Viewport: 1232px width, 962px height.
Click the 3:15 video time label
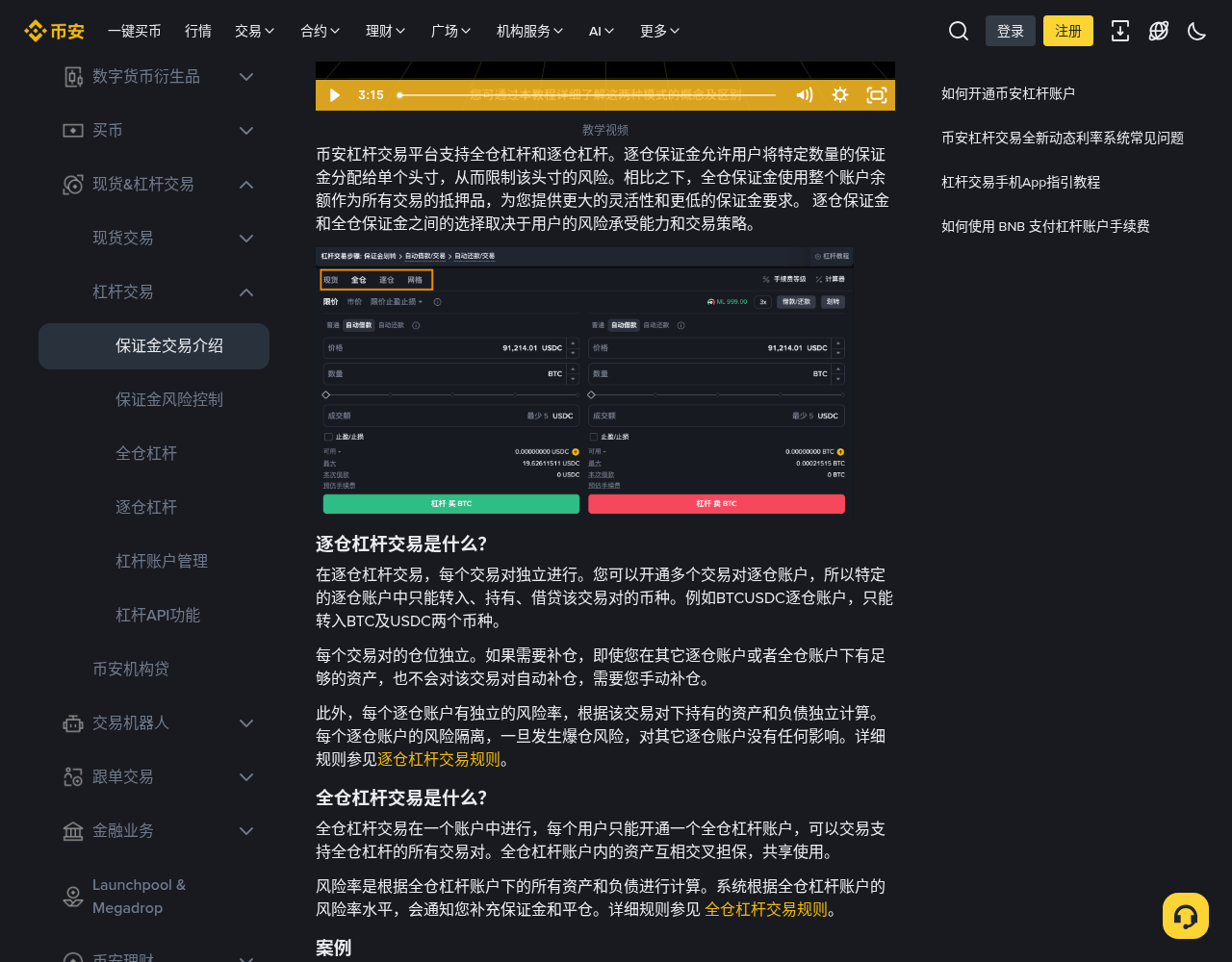(x=371, y=95)
